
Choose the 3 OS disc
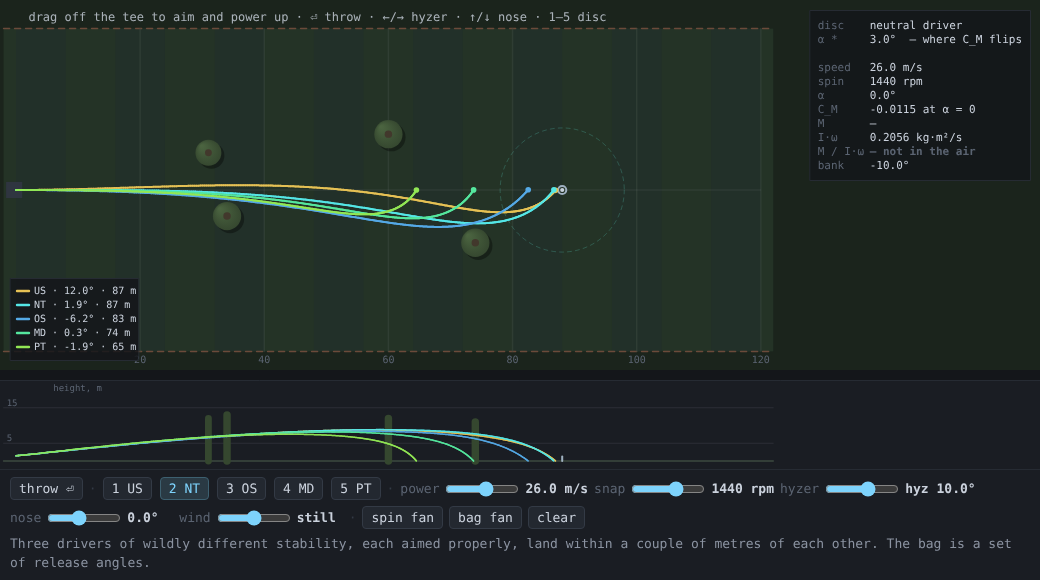pos(241,488)
